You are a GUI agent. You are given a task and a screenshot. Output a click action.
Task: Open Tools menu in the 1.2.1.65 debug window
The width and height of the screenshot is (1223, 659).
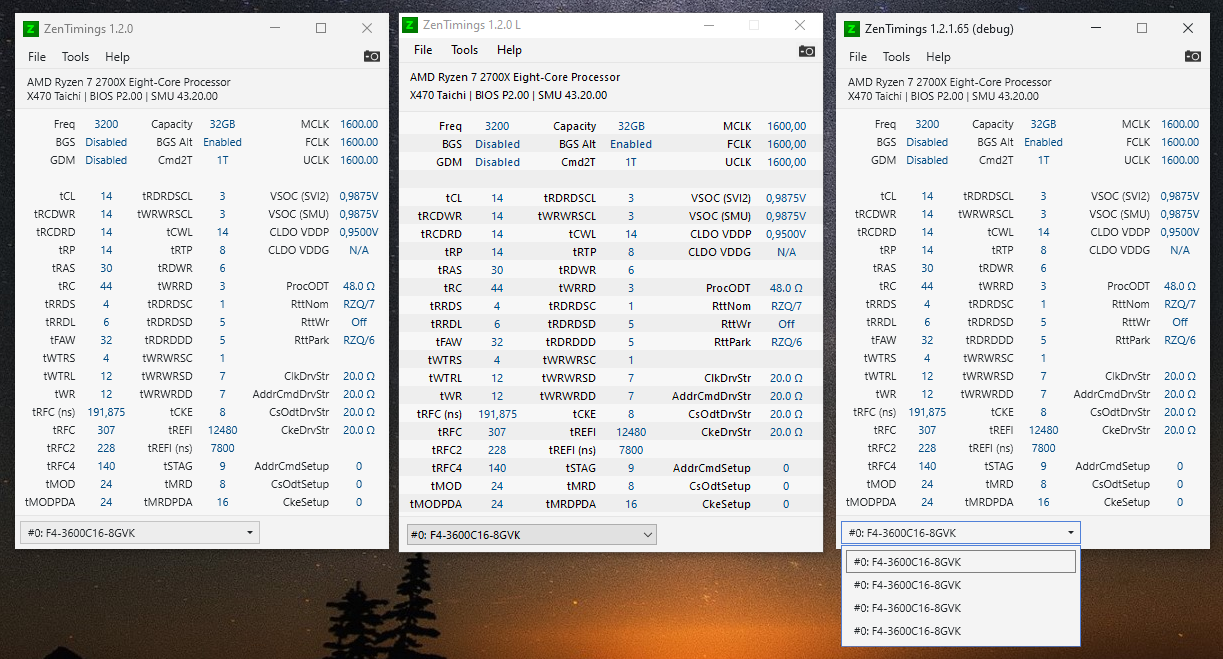point(897,57)
